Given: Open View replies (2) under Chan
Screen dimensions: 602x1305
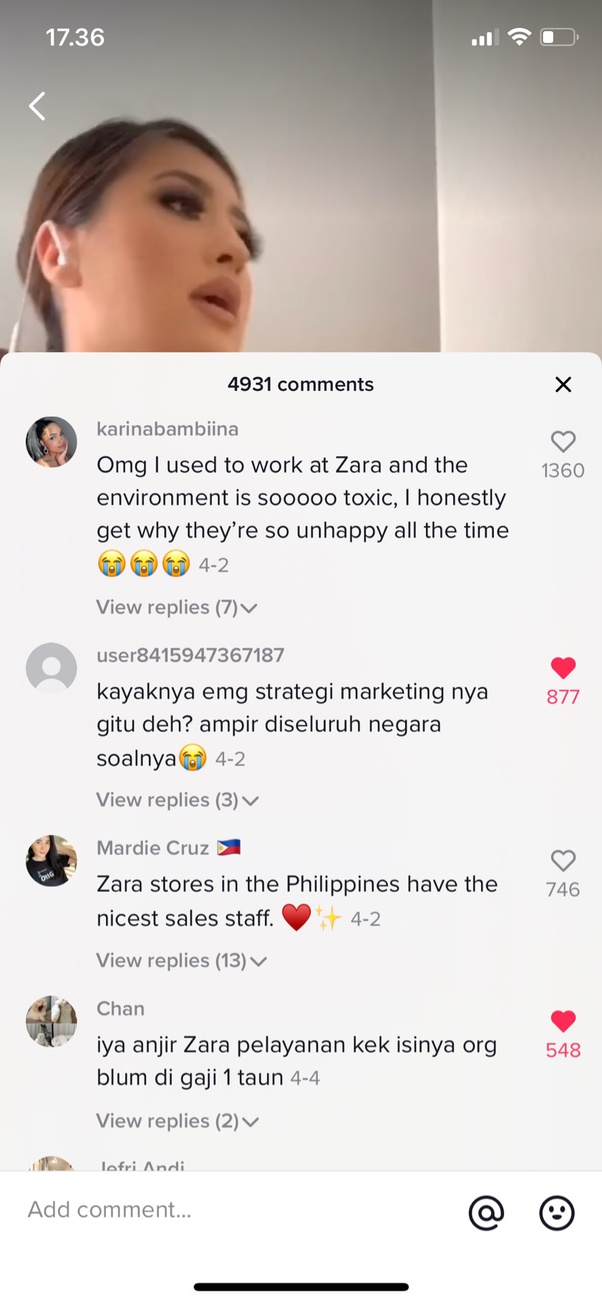Looking at the screenshot, I should [x=177, y=1122].
